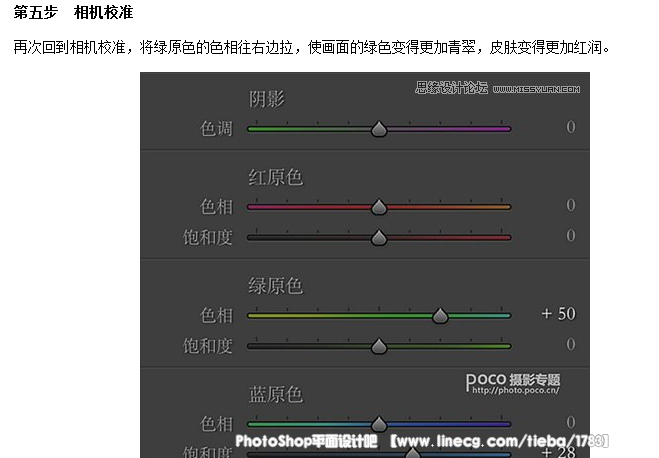The width and height of the screenshot is (659, 458).
Task: Click the blue saturation value + 28
Action: [x=559, y=452]
